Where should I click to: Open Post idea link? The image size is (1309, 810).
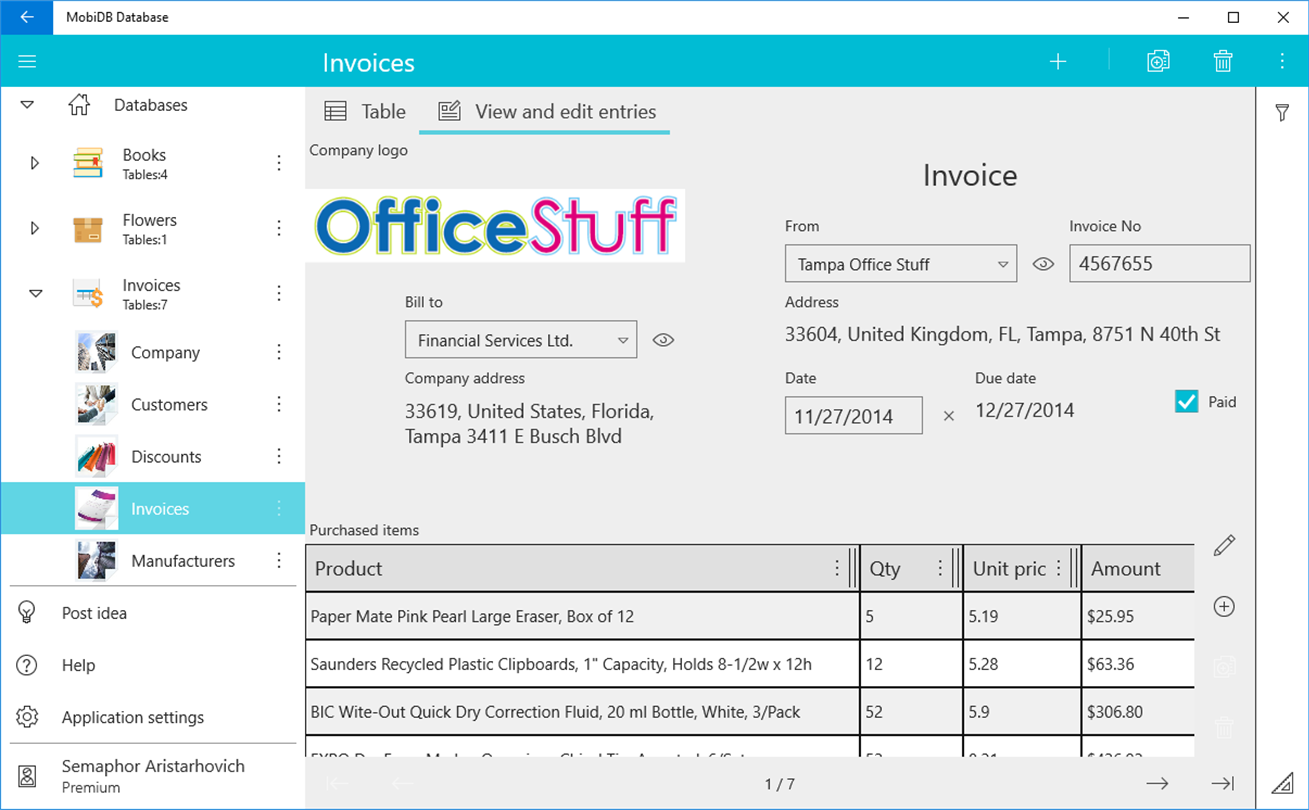(x=94, y=613)
